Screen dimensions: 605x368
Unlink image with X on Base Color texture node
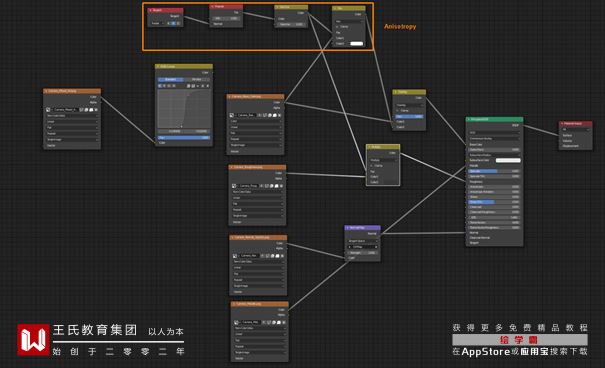tap(279, 115)
